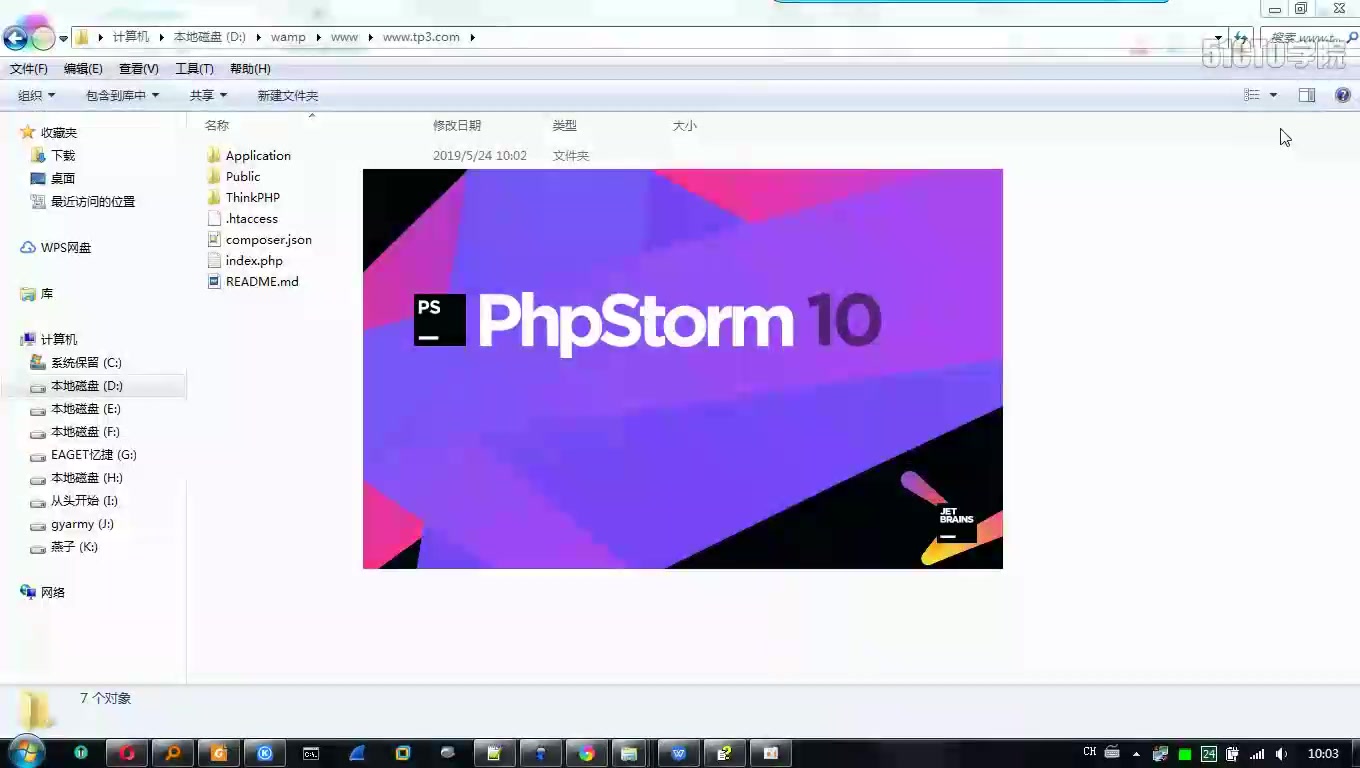Open the command prompt icon on the taskbar
The image size is (1360, 768).
311,753
